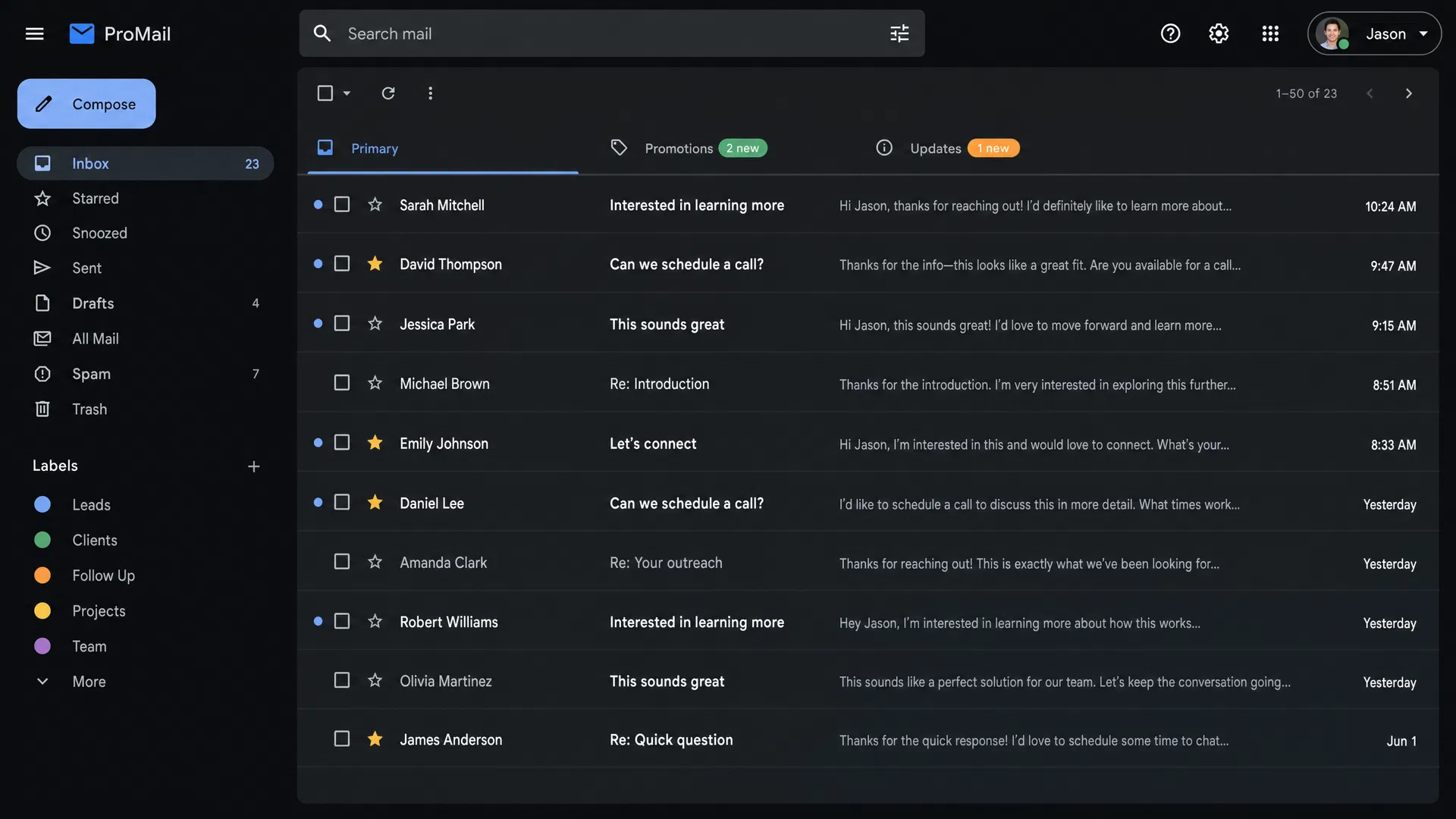Star the Jessica Park email
Screen dimensions: 1456x819
(x=375, y=324)
